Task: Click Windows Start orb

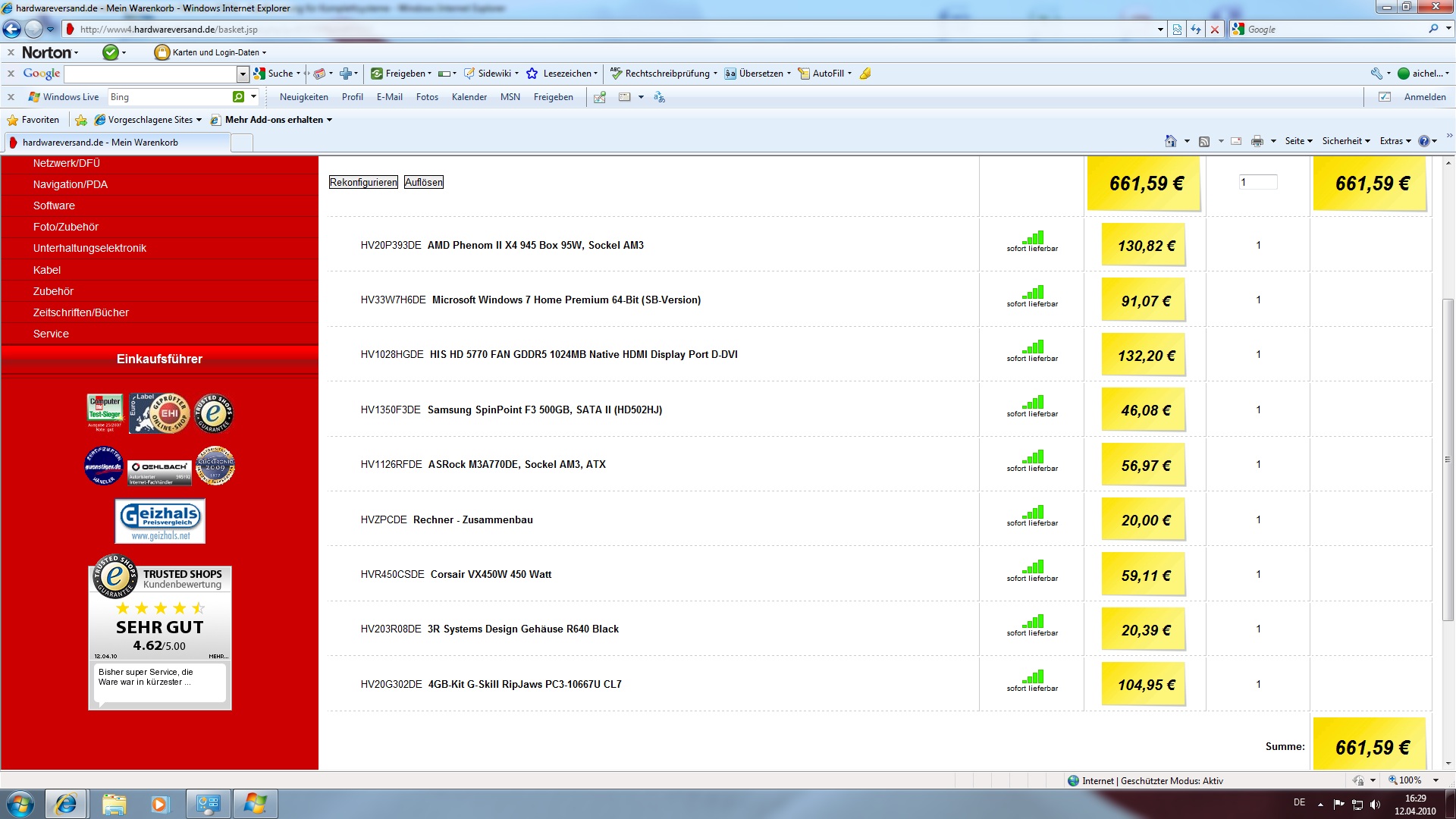Action: (20, 804)
